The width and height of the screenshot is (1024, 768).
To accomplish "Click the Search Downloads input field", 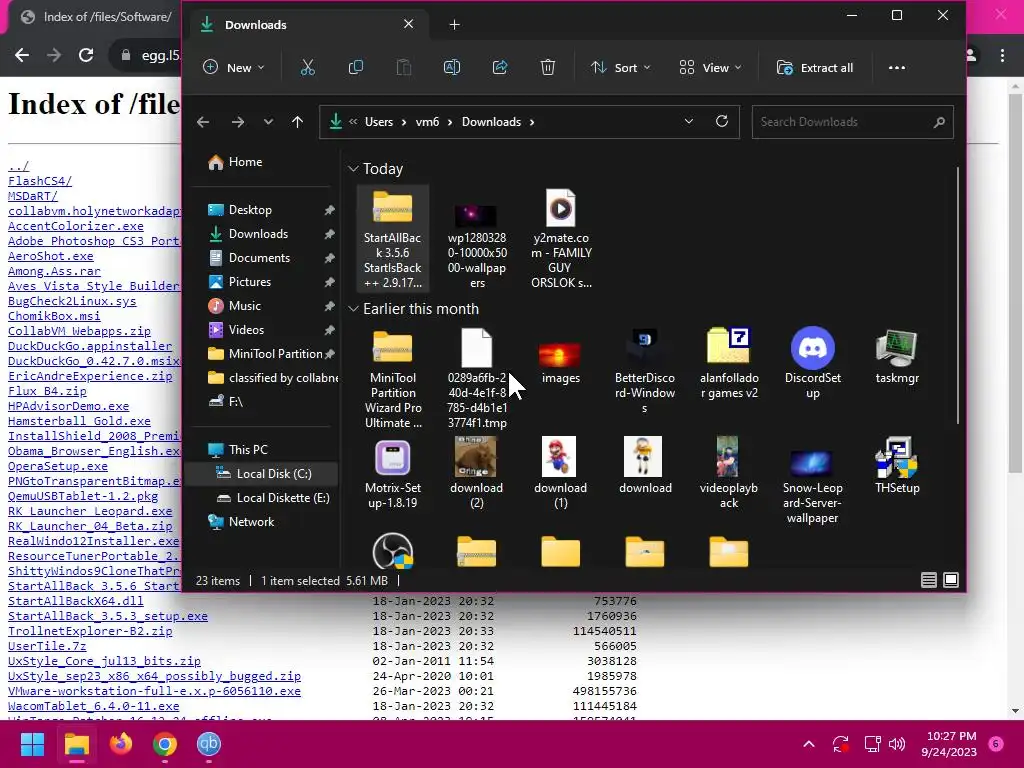I will coord(852,122).
